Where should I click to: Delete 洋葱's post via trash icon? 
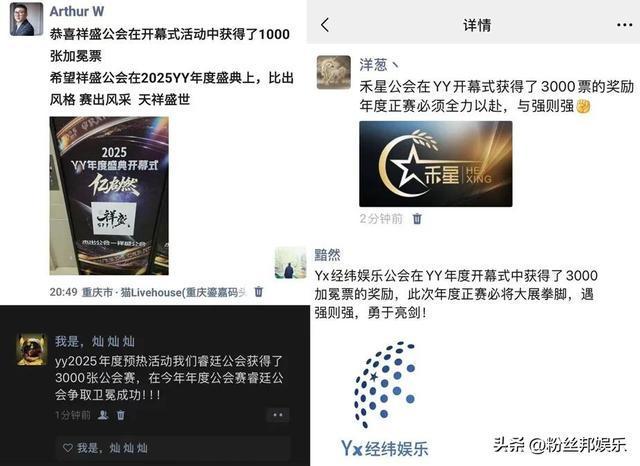(417, 219)
